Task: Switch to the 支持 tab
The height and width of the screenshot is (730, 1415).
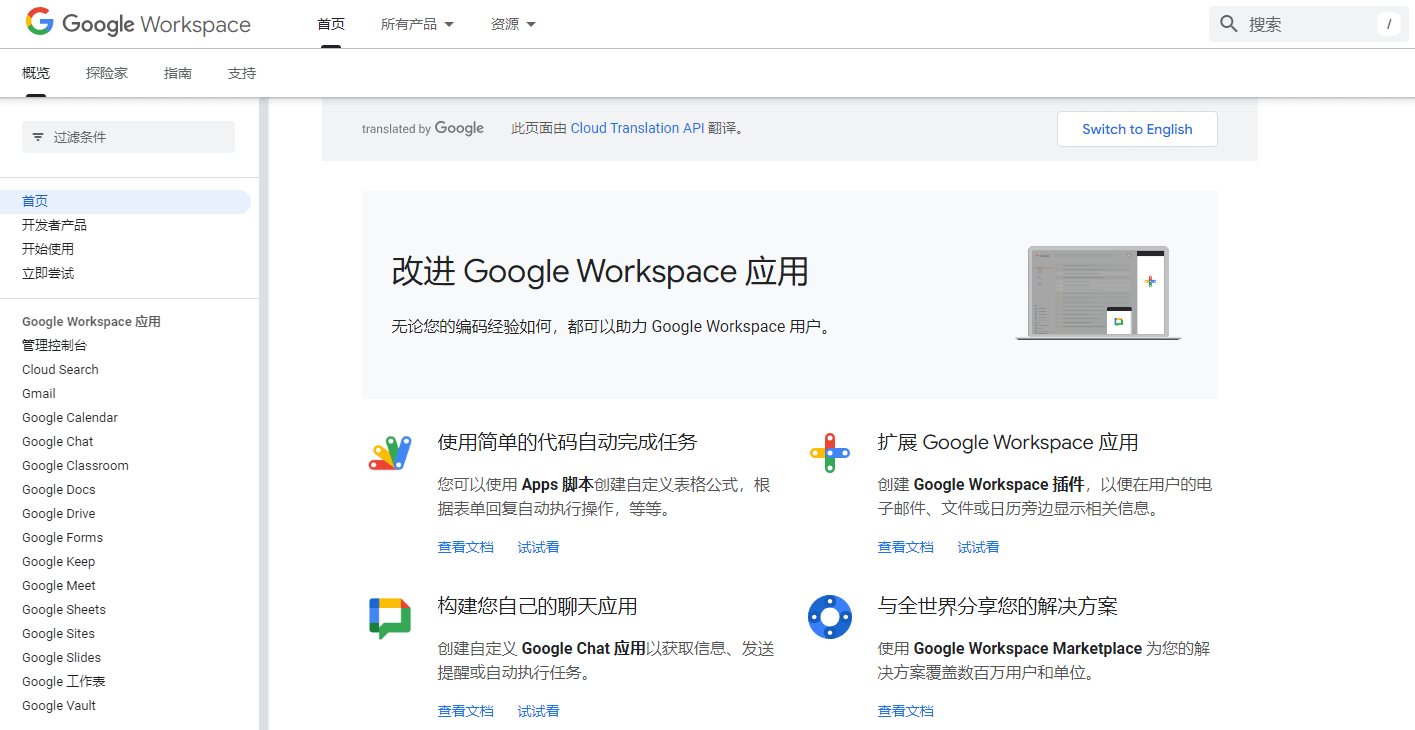Action: pos(242,73)
